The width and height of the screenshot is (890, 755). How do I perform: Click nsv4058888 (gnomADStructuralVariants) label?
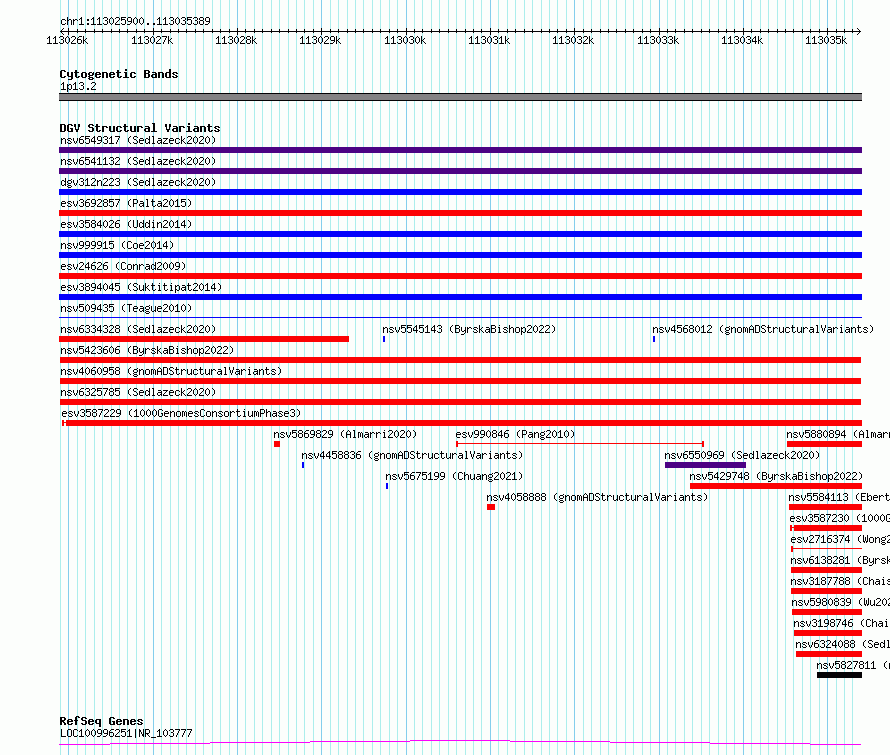(597, 497)
